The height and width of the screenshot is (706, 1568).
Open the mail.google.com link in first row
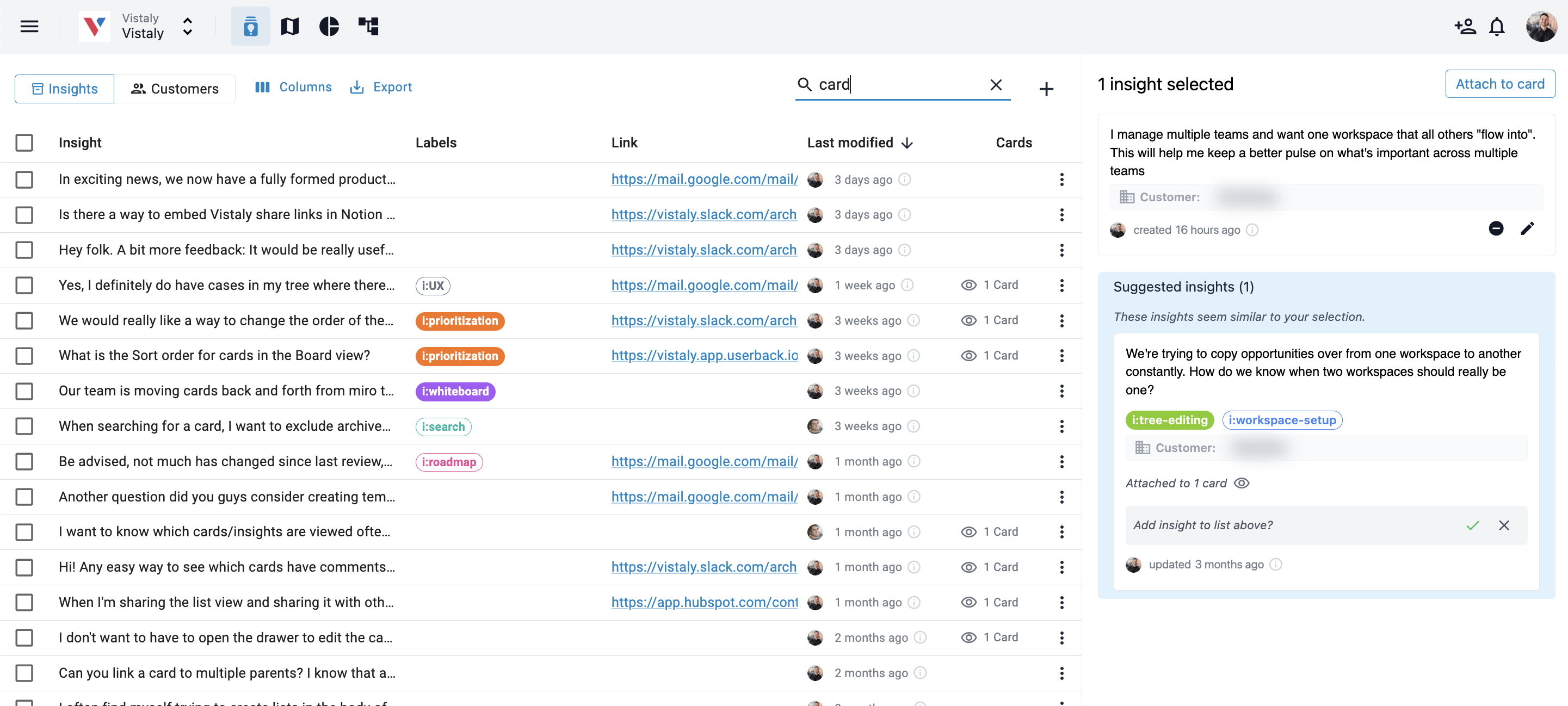click(x=704, y=179)
